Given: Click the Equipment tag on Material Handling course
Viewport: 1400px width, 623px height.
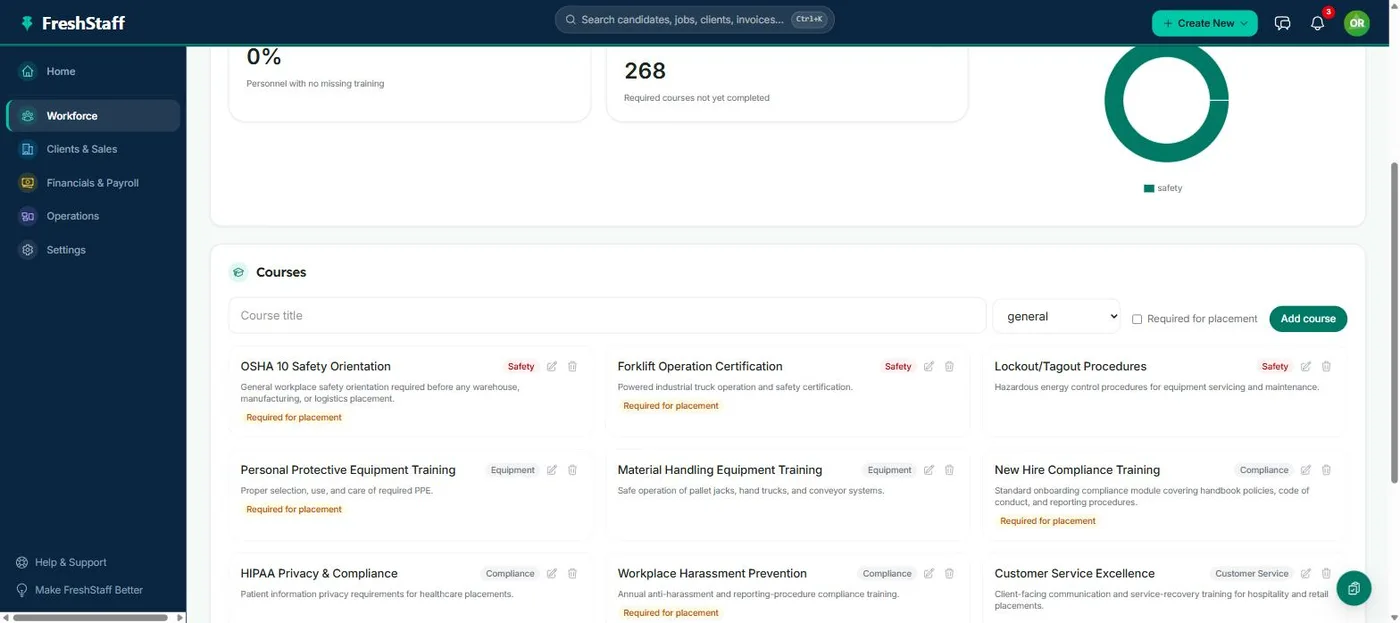Looking at the screenshot, I should point(890,470).
